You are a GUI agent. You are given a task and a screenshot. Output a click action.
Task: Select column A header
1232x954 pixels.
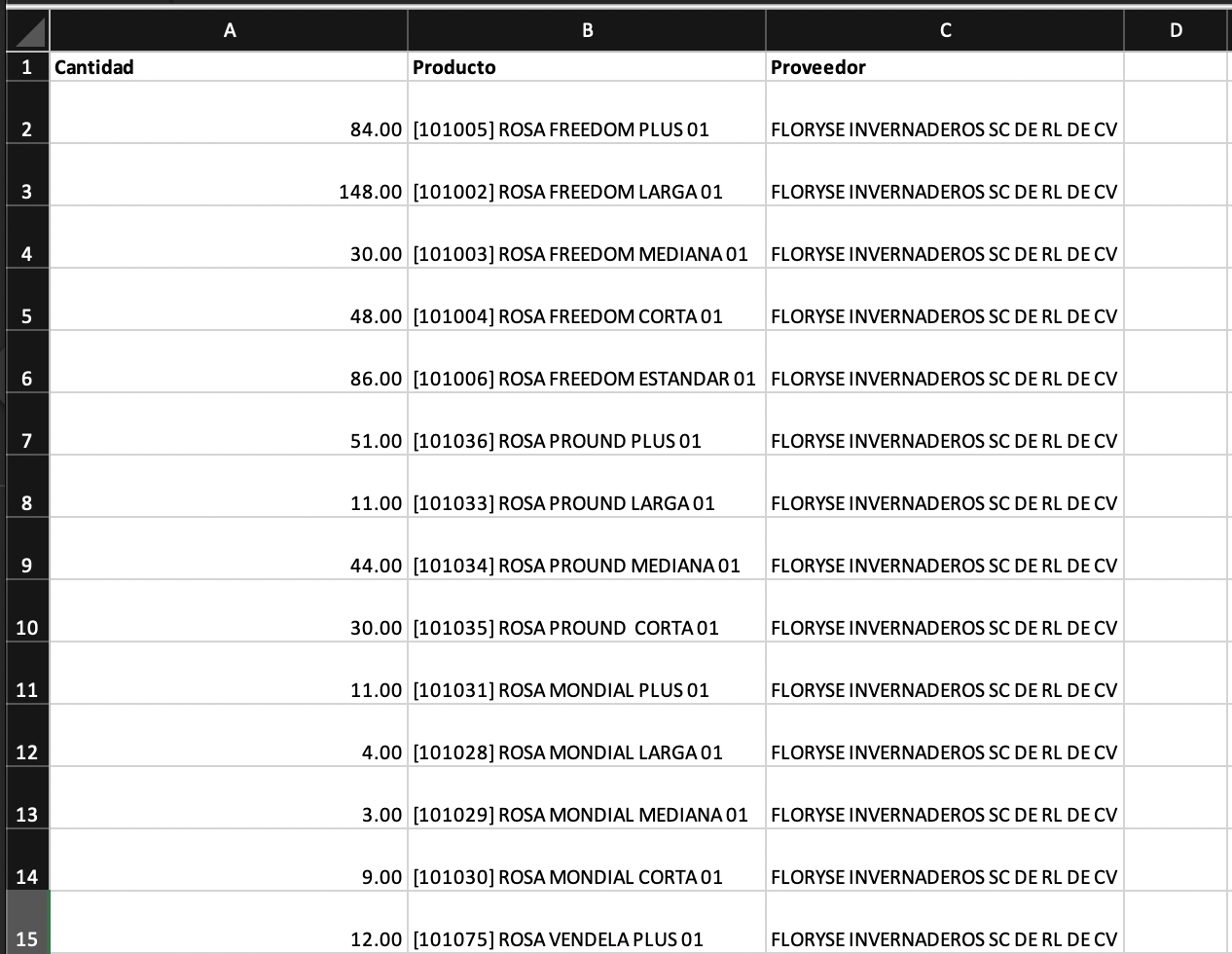point(229,31)
